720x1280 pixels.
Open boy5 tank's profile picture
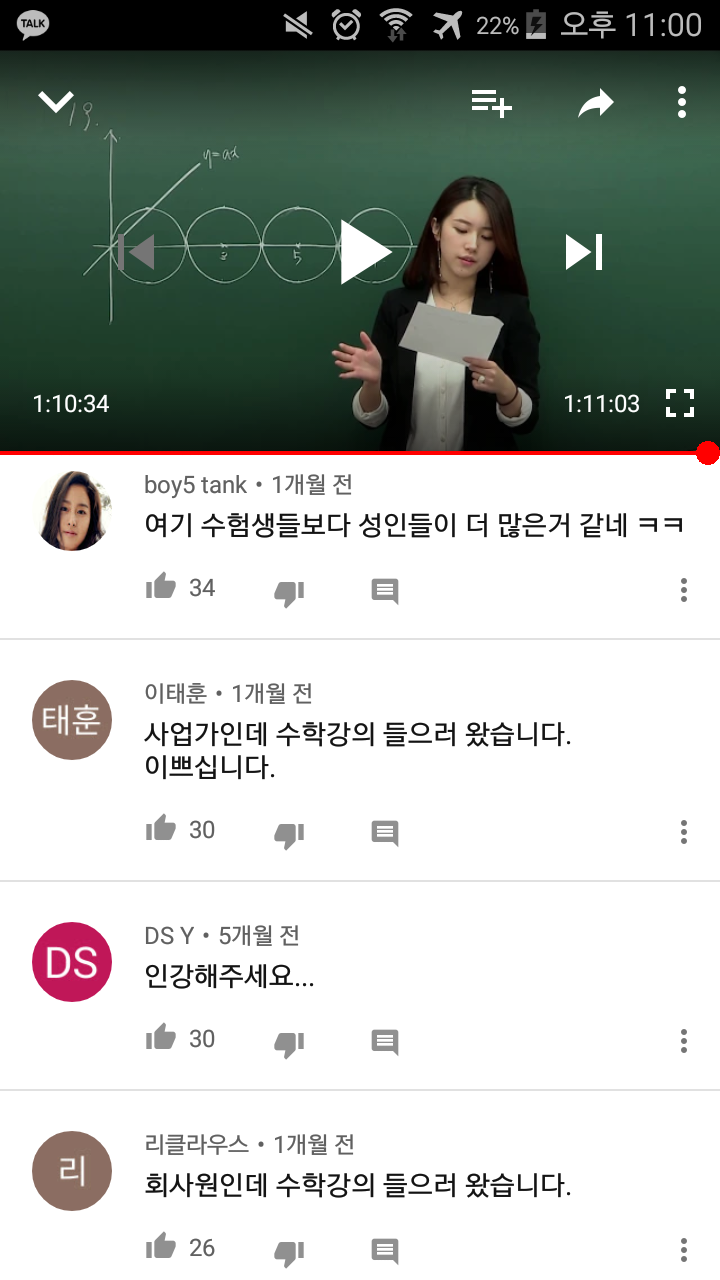click(72, 510)
